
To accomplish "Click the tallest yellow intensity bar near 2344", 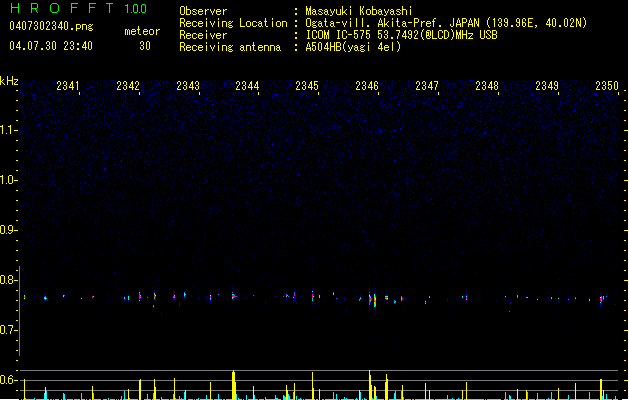I will [x=233, y=385].
